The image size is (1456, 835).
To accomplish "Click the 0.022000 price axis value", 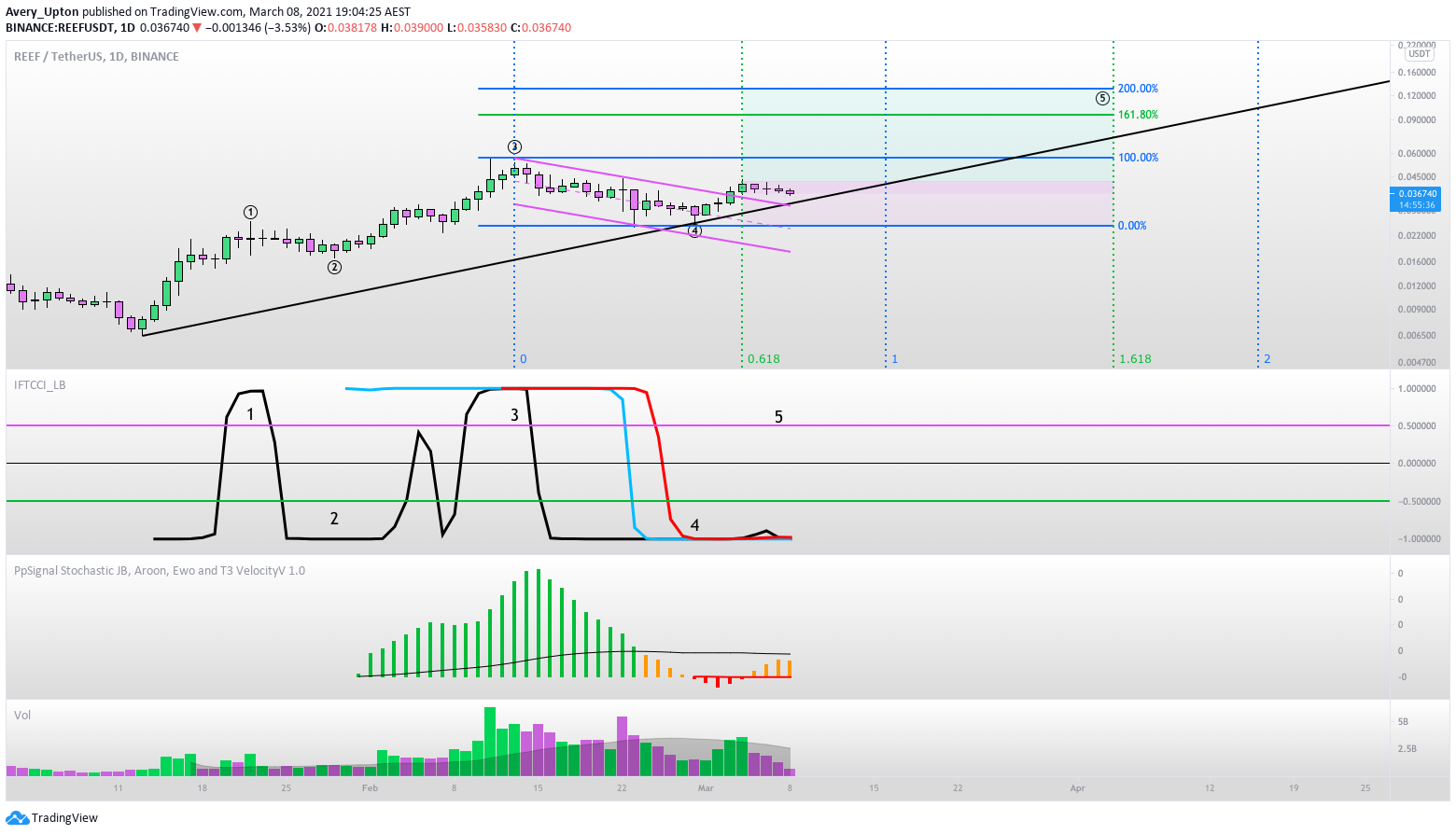I will (x=1417, y=236).
